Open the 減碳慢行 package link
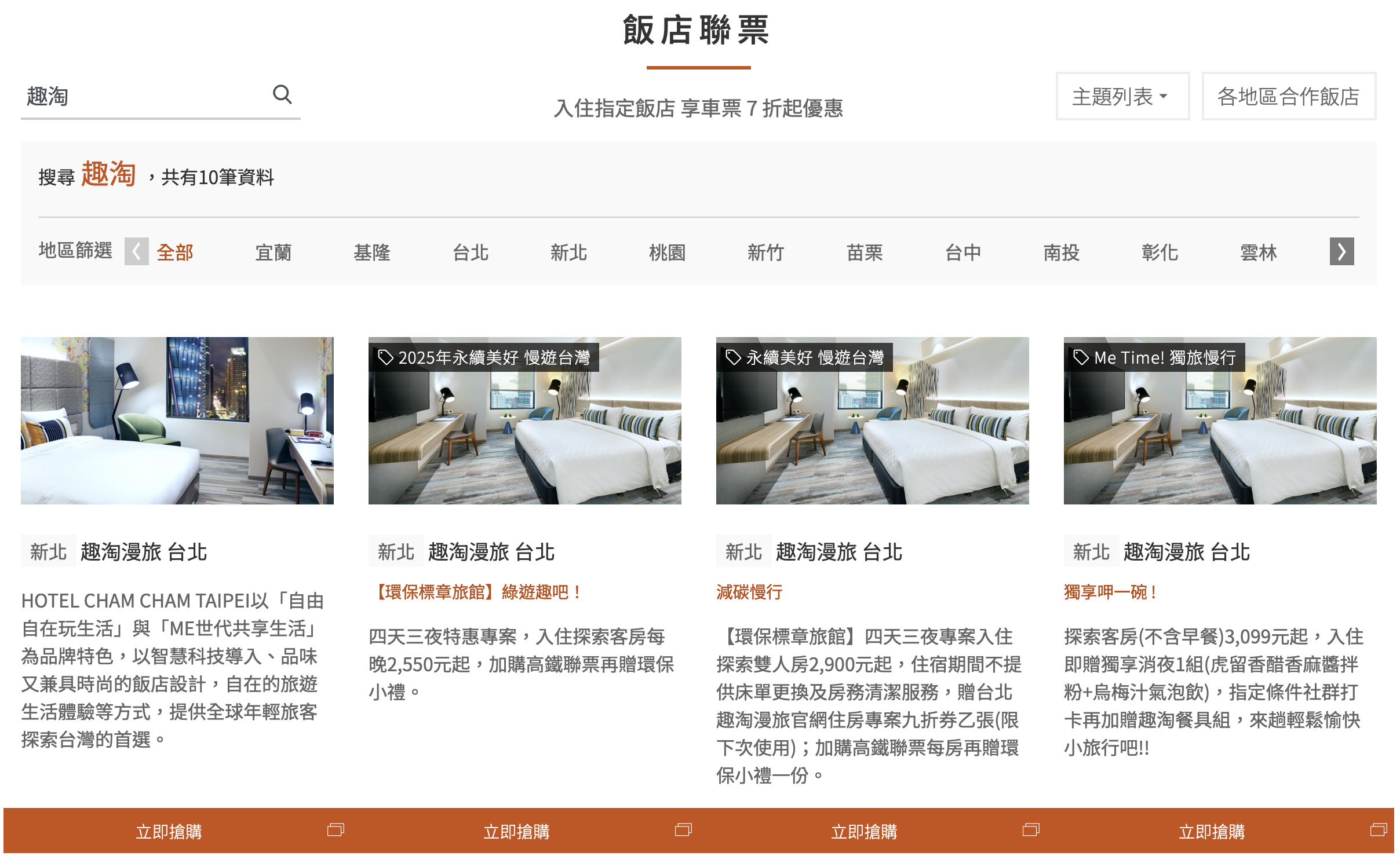1400x856 pixels. click(x=749, y=592)
